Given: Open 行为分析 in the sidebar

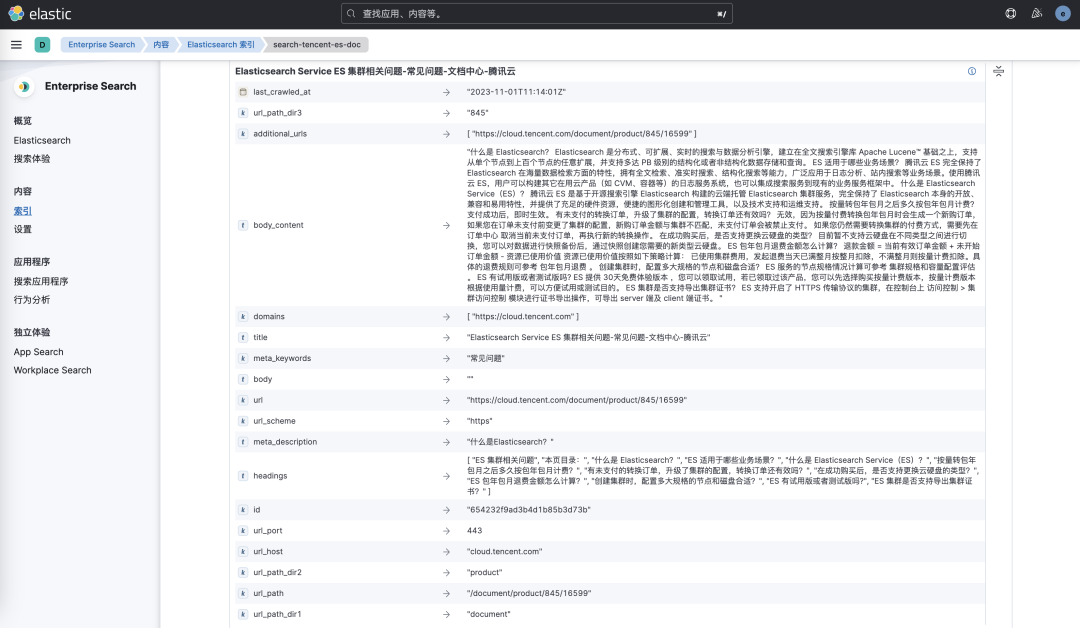Looking at the screenshot, I should pos(32,300).
